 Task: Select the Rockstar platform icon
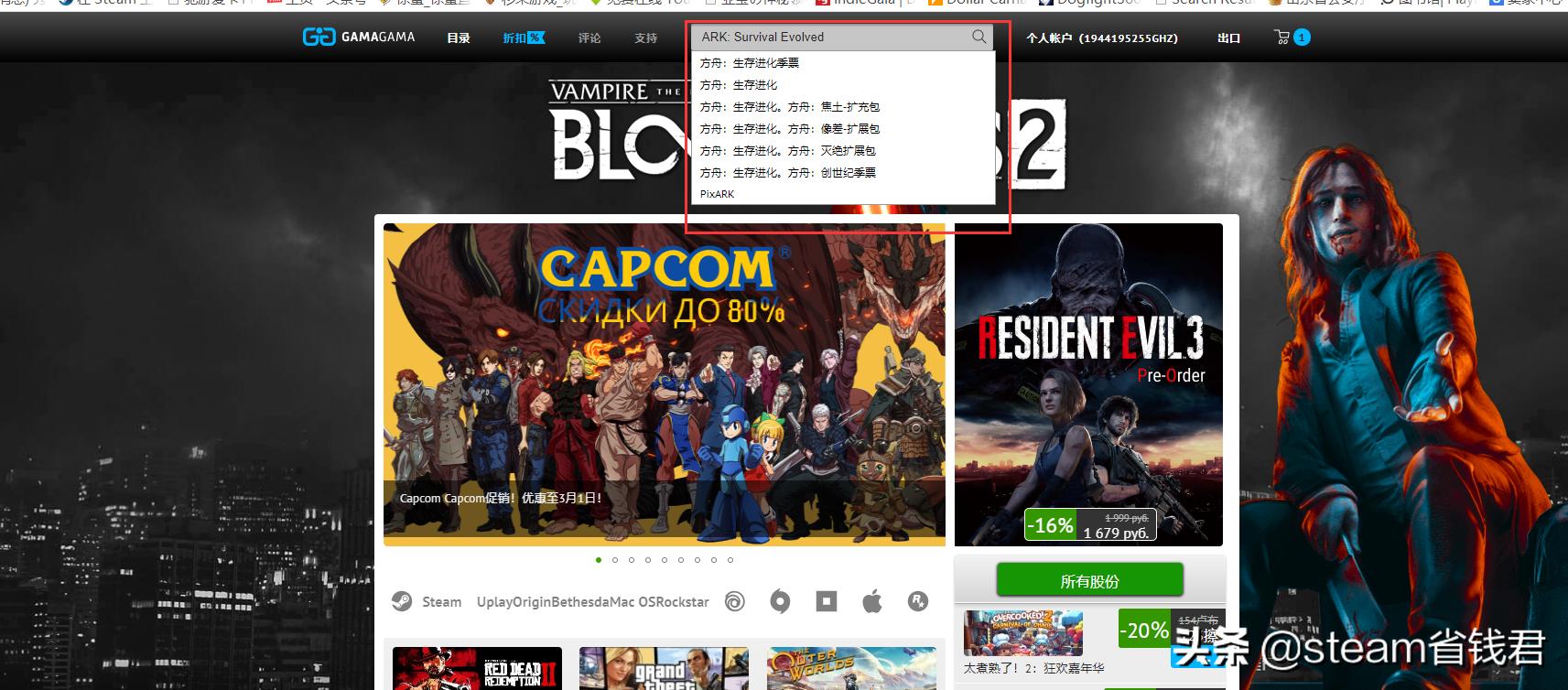click(x=918, y=601)
